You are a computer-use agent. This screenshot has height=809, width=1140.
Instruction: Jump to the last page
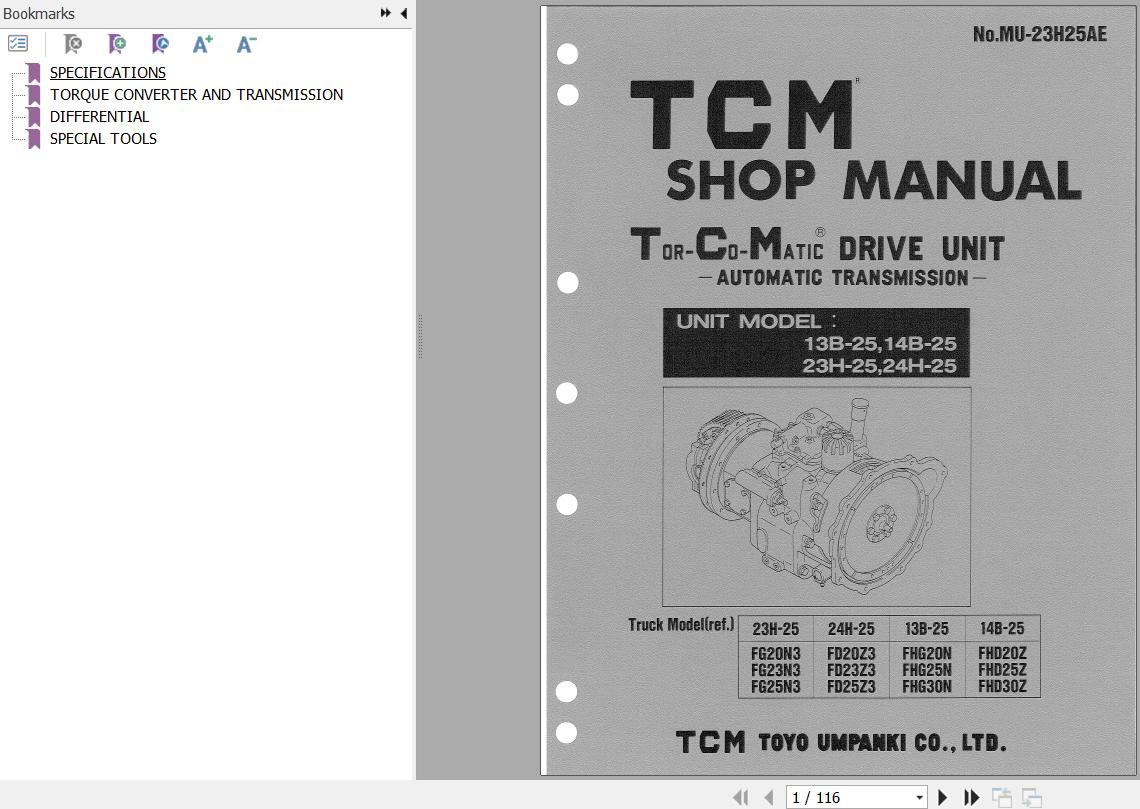pos(971,797)
